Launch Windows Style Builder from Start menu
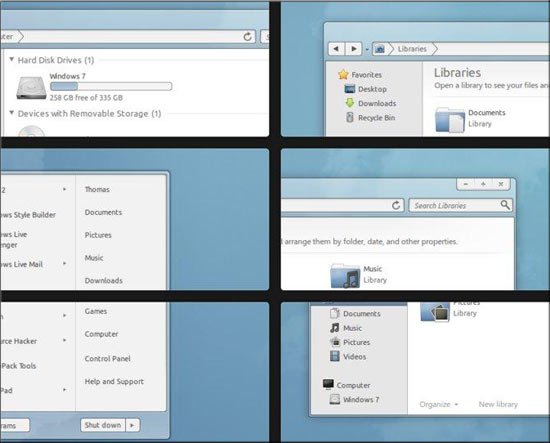The image size is (550, 443). 28,215
